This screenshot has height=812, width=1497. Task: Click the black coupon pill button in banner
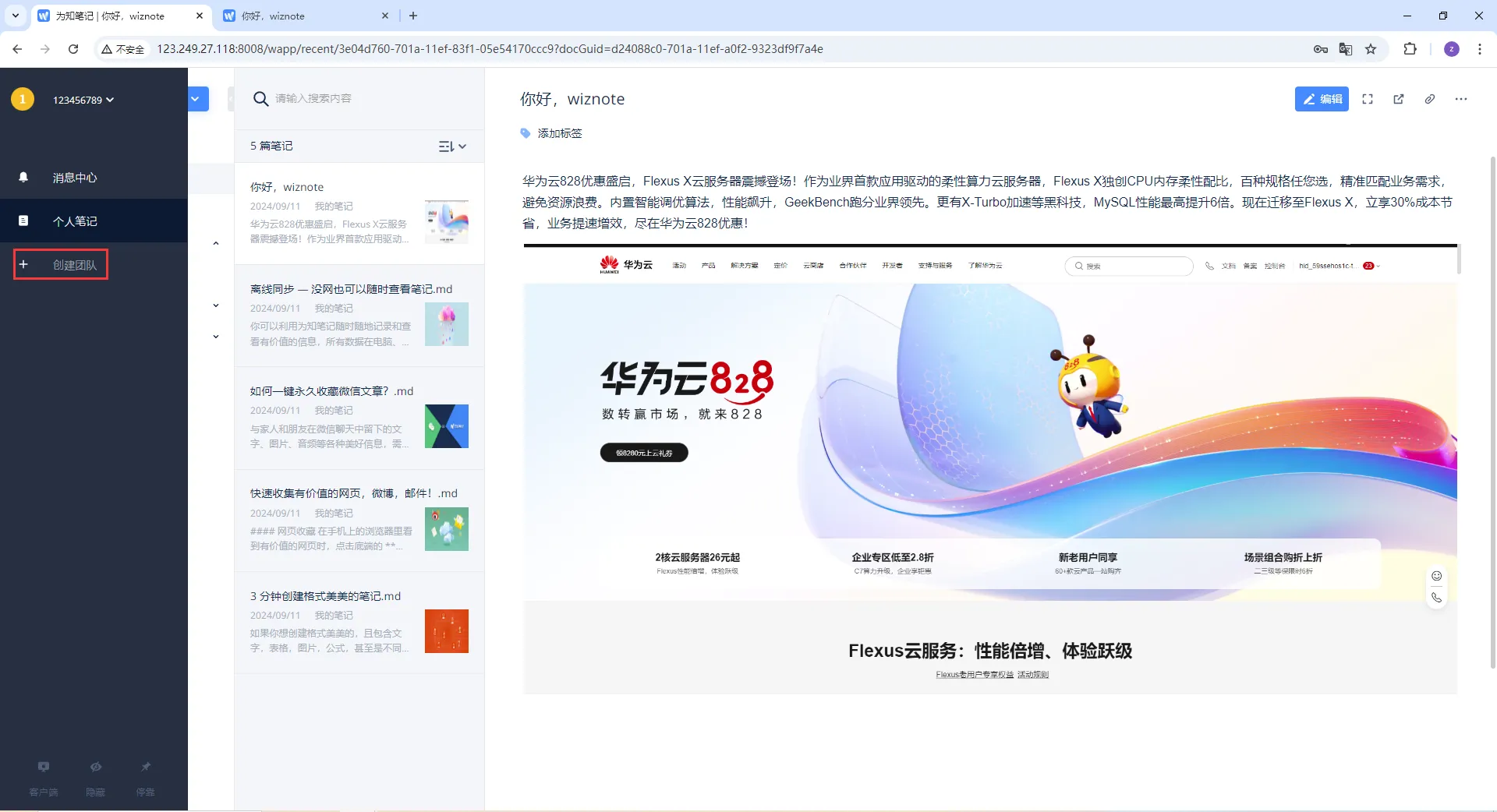pos(644,453)
